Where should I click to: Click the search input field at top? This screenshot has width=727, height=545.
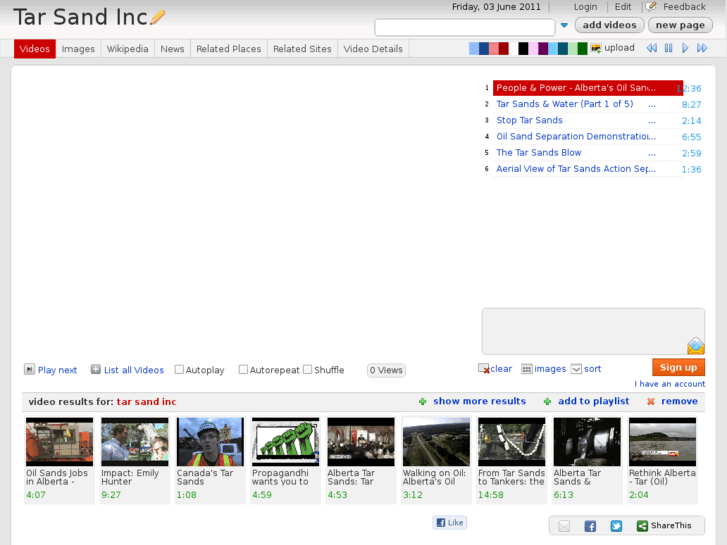[x=465, y=27]
